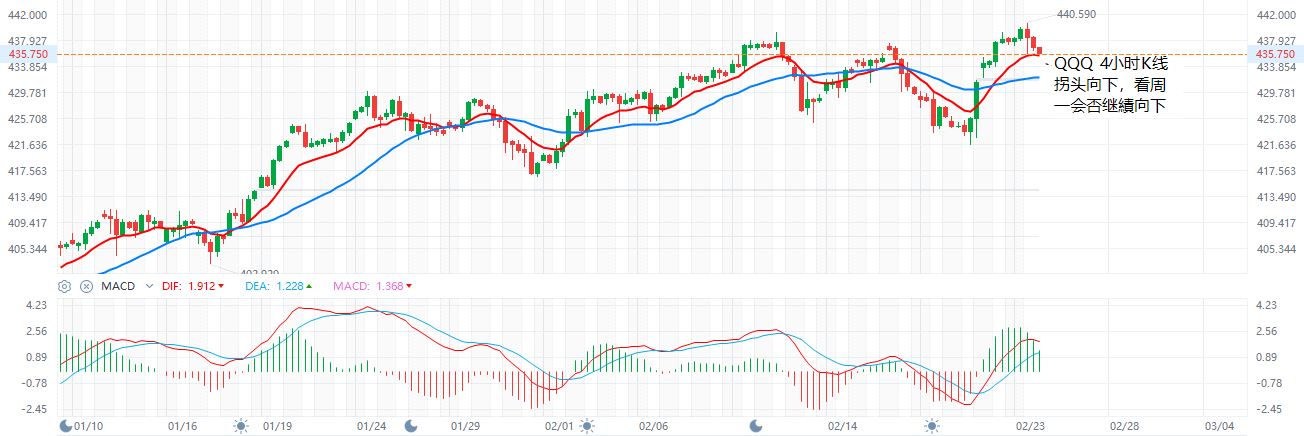
Task: Click the 01/29 date on time axis
Action: (x=466, y=425)
